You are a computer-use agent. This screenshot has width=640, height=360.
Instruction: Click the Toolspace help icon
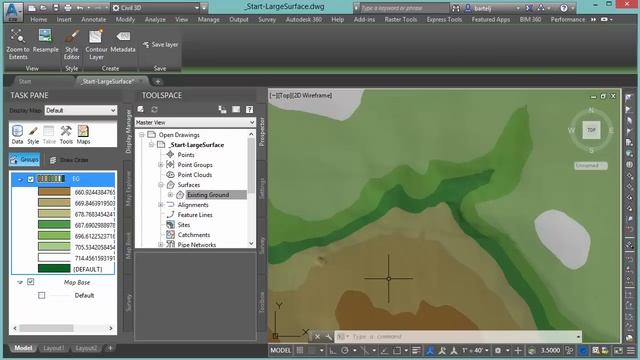point(249,109)
